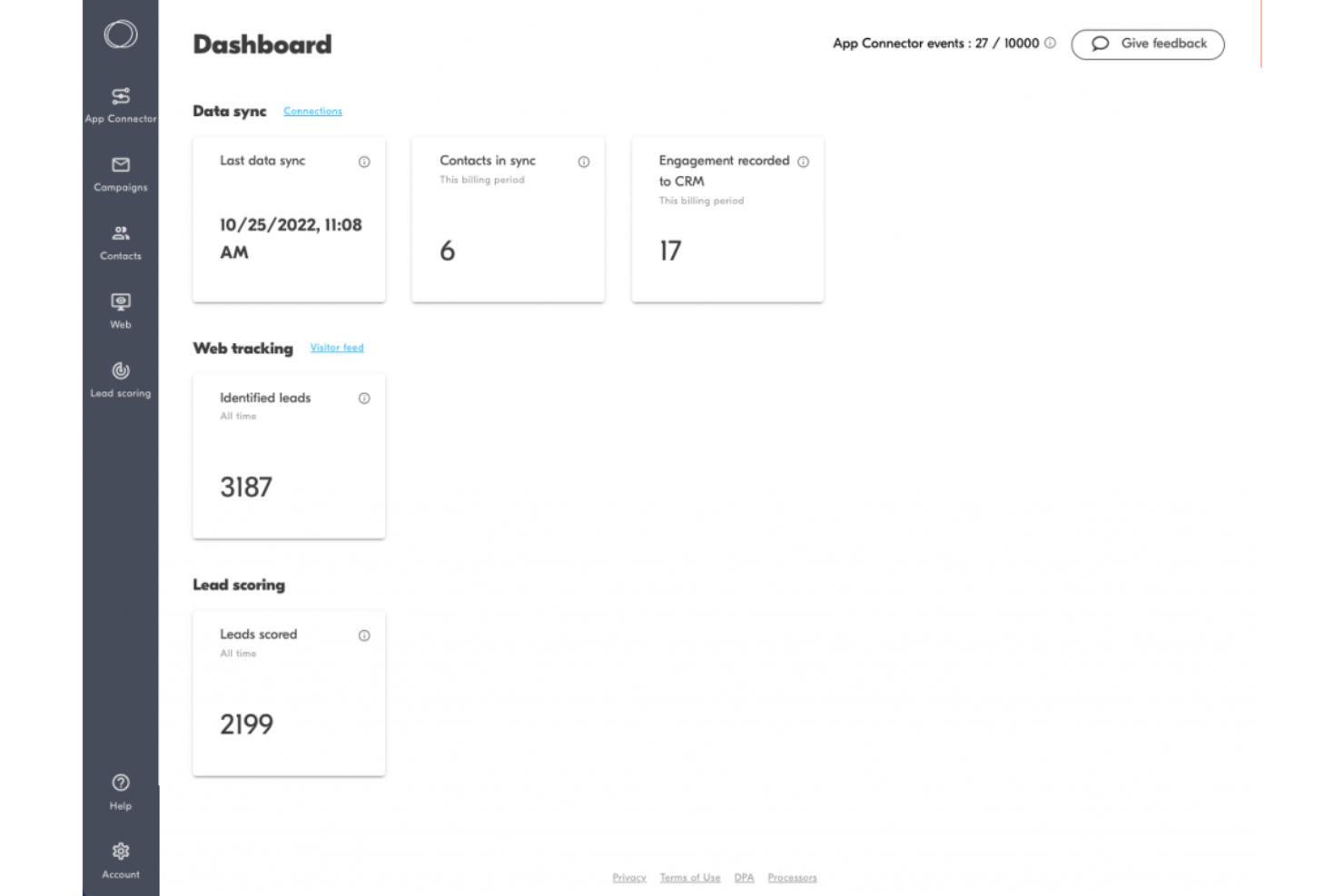The height and width of the screenshot is (896, 1344).
Task: Open the Connections link next to Data sync
Action: [312, 111]
